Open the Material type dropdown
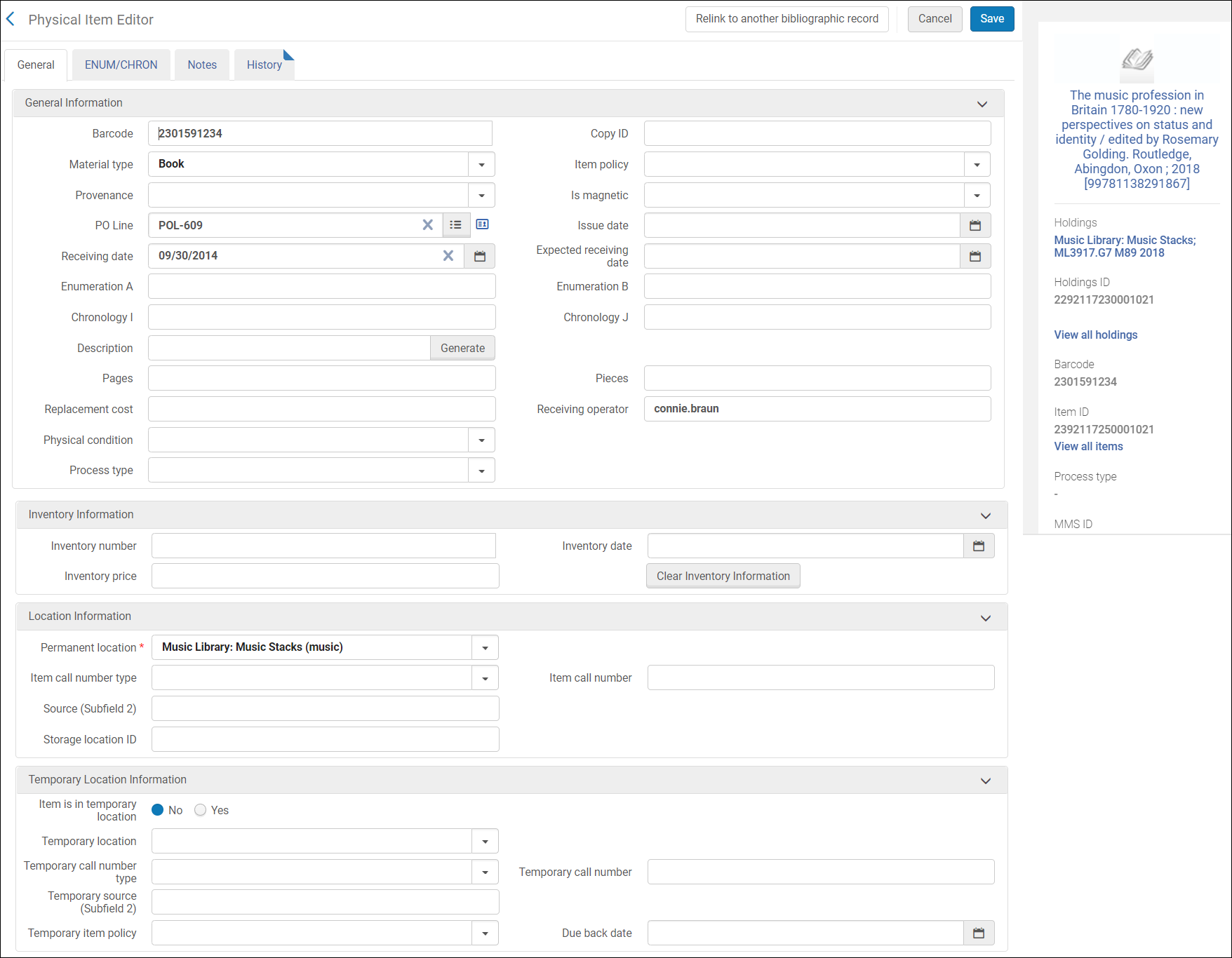The height and width of the screenshot is (958, 1232). pos(481,164)
